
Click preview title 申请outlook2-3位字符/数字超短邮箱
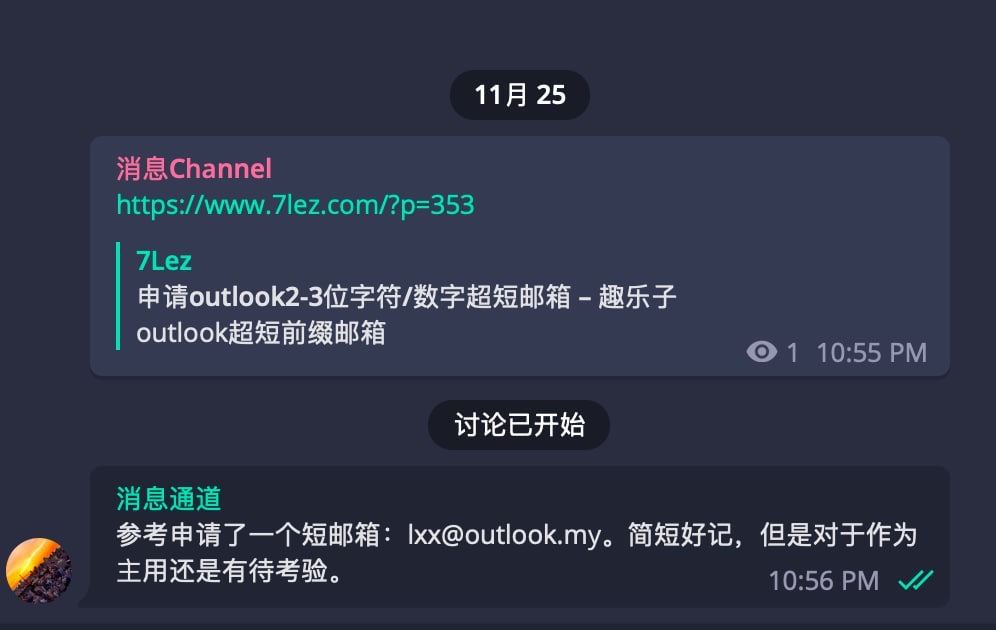coord(354,297)
